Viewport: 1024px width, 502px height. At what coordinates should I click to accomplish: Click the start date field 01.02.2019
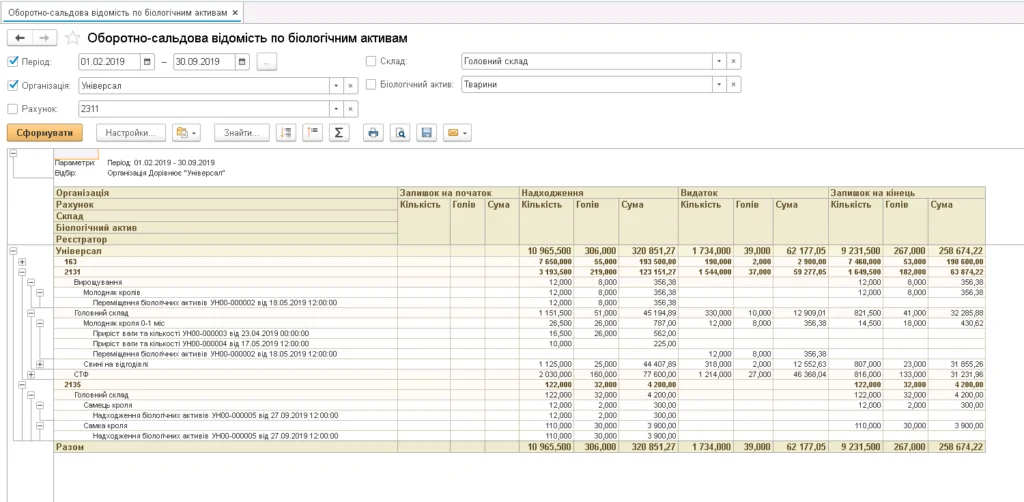click(109, 62)
